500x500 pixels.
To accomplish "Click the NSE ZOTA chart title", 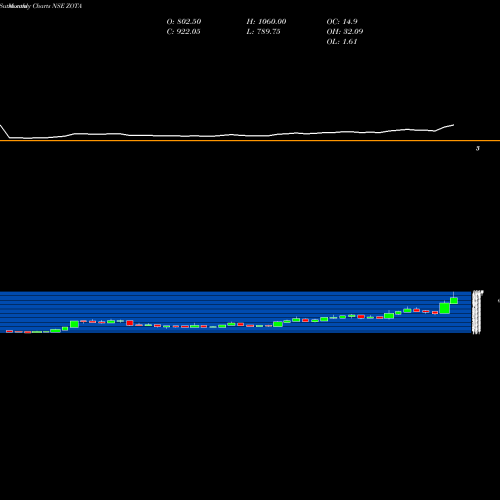I will click(x=41, y=6).
